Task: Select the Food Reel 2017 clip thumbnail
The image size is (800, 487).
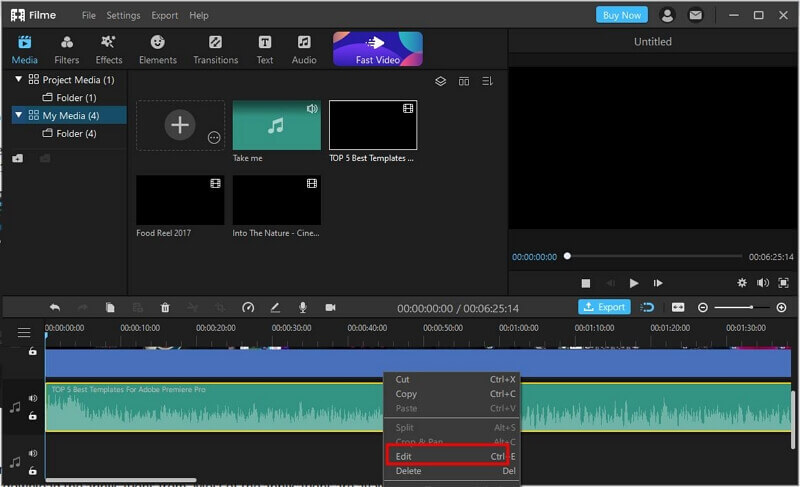Action: 180,200
